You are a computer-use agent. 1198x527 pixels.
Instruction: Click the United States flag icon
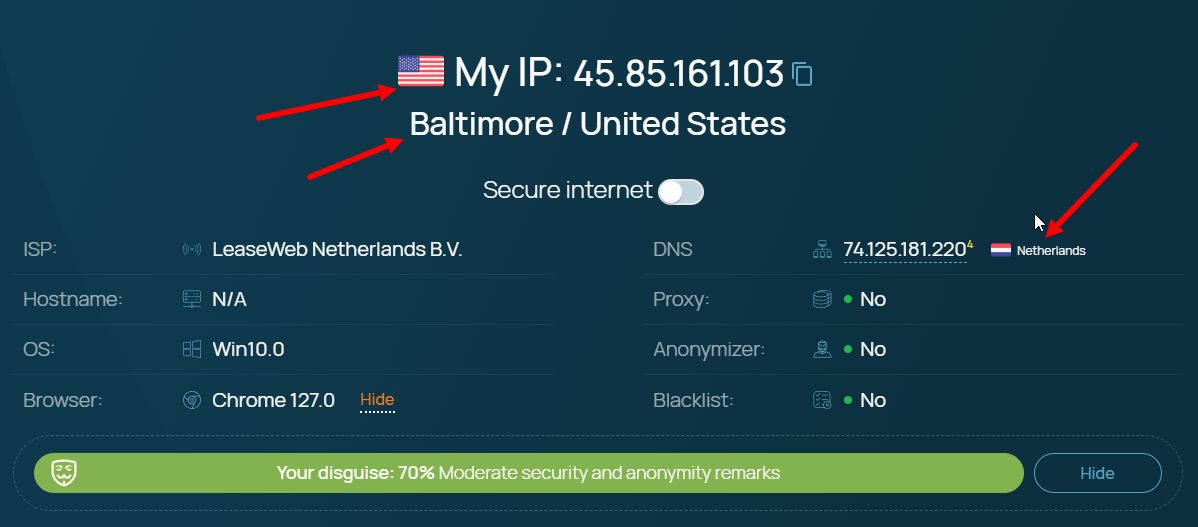click(x=421, y=72)
